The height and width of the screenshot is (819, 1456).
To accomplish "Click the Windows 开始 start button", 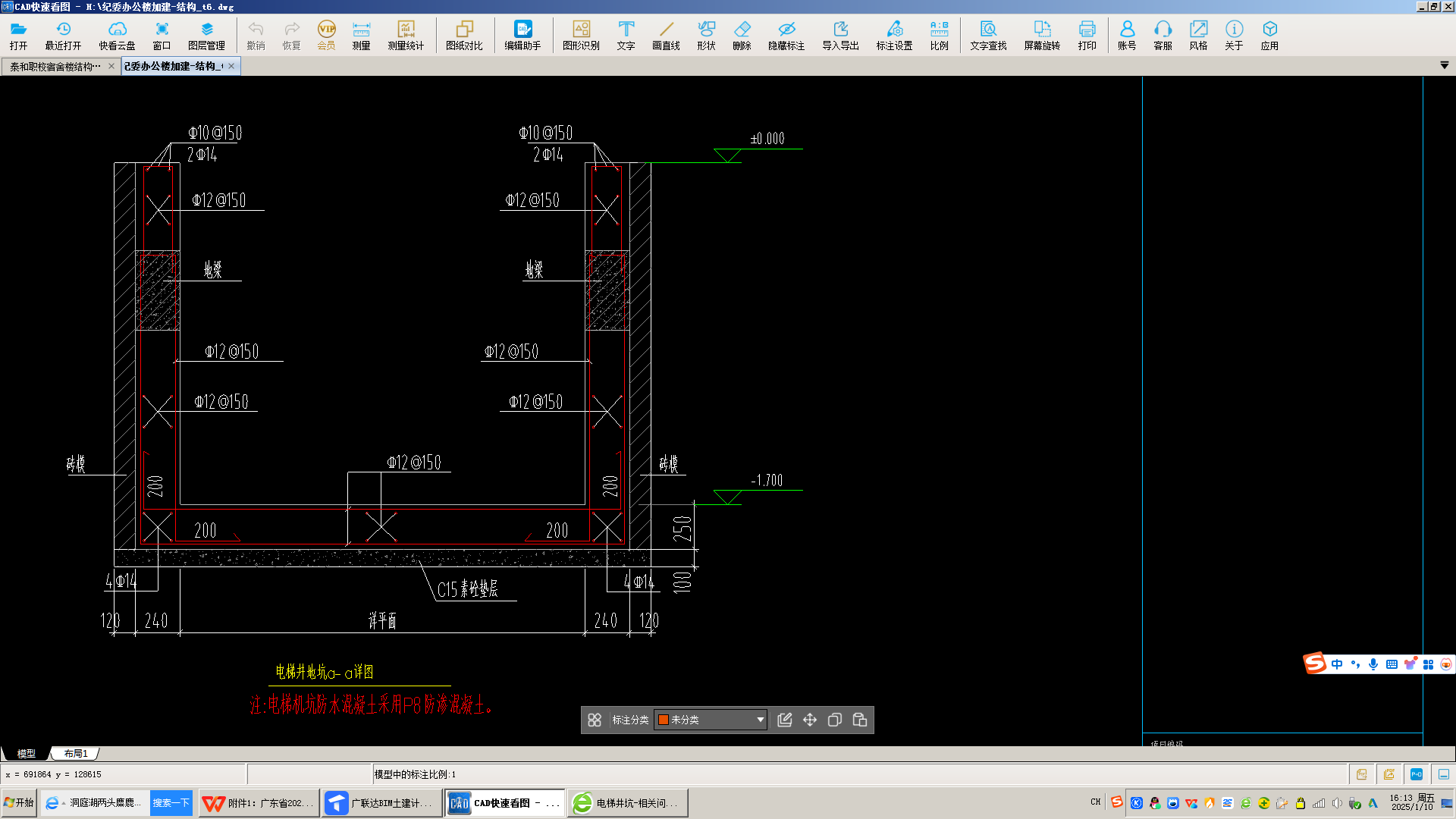I will pyautogui.click(x=19, y=802).
